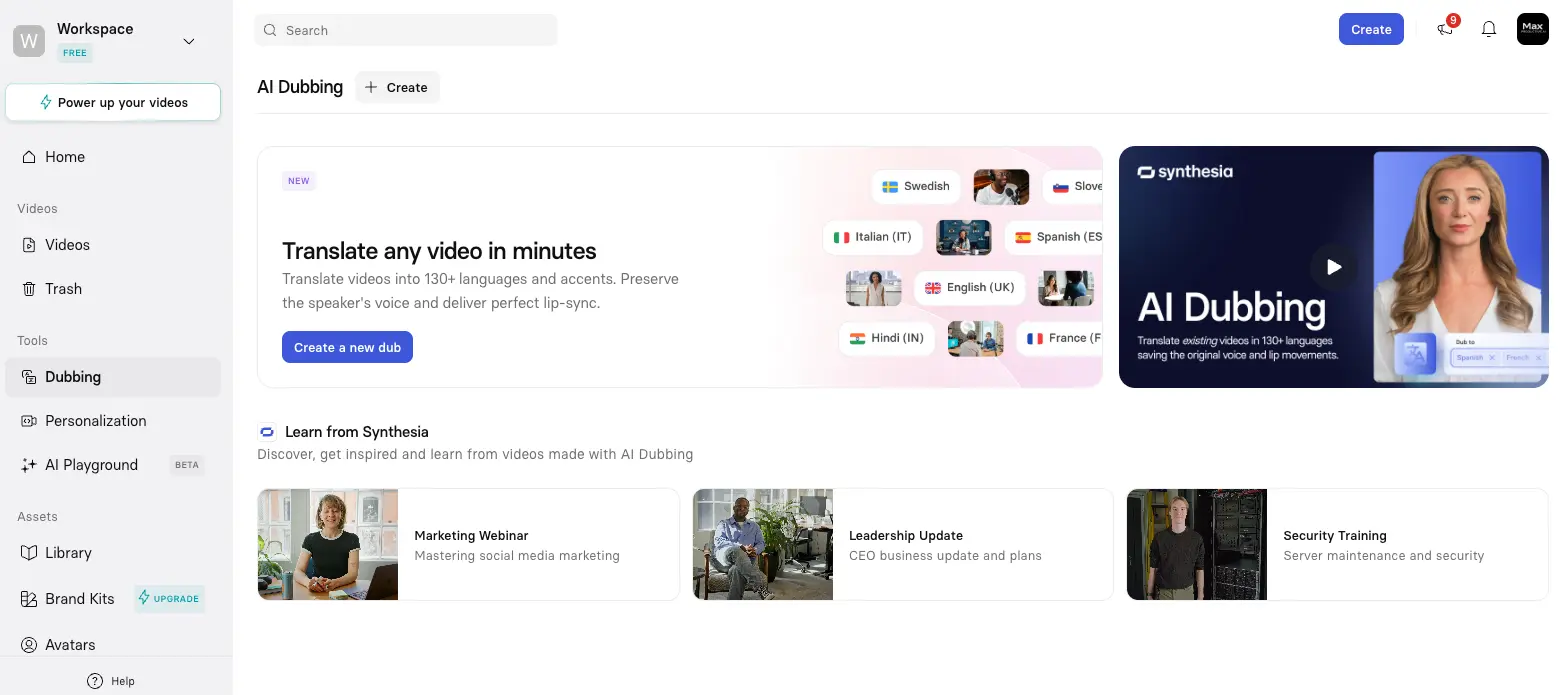Image resolution: width=1565 pixels, height=695 pixels.
Task: Select Dubbing in the Tools section
Action: click(113, 377)
